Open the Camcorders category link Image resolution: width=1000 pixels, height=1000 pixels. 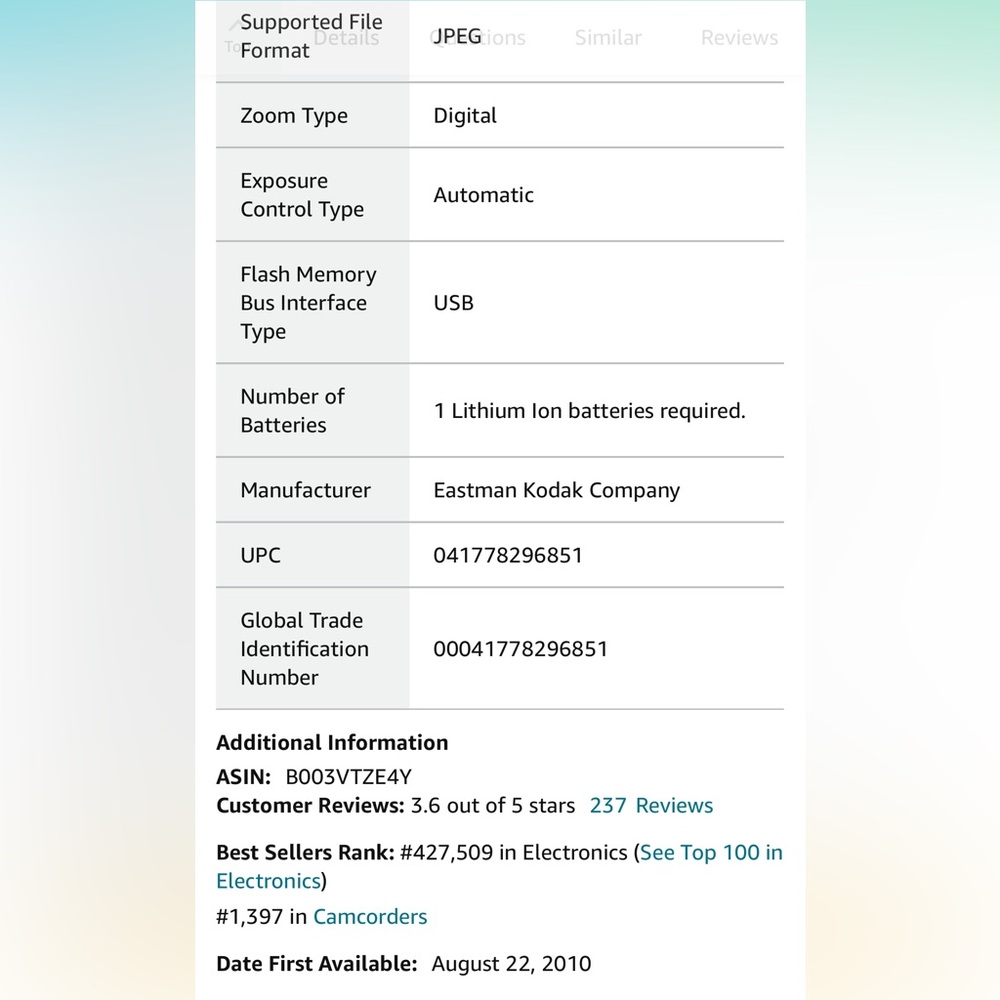pos(370,916)
